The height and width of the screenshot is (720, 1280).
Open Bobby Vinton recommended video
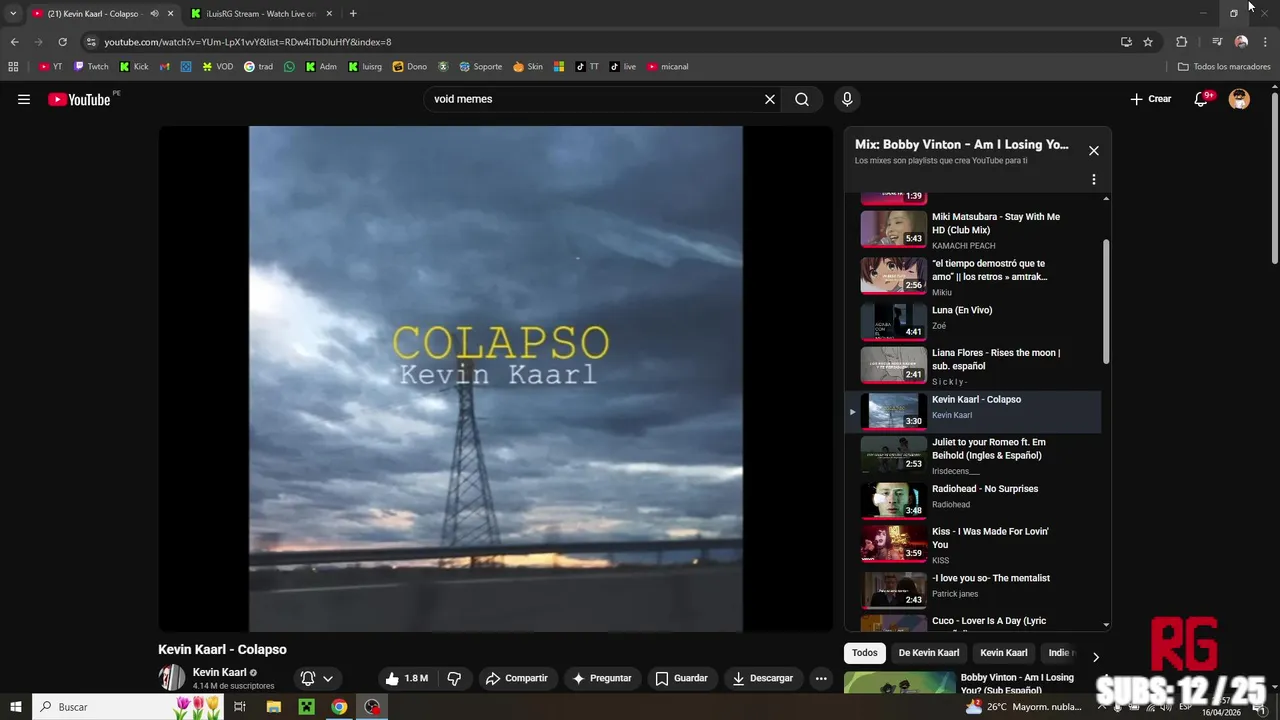[978, 683]
